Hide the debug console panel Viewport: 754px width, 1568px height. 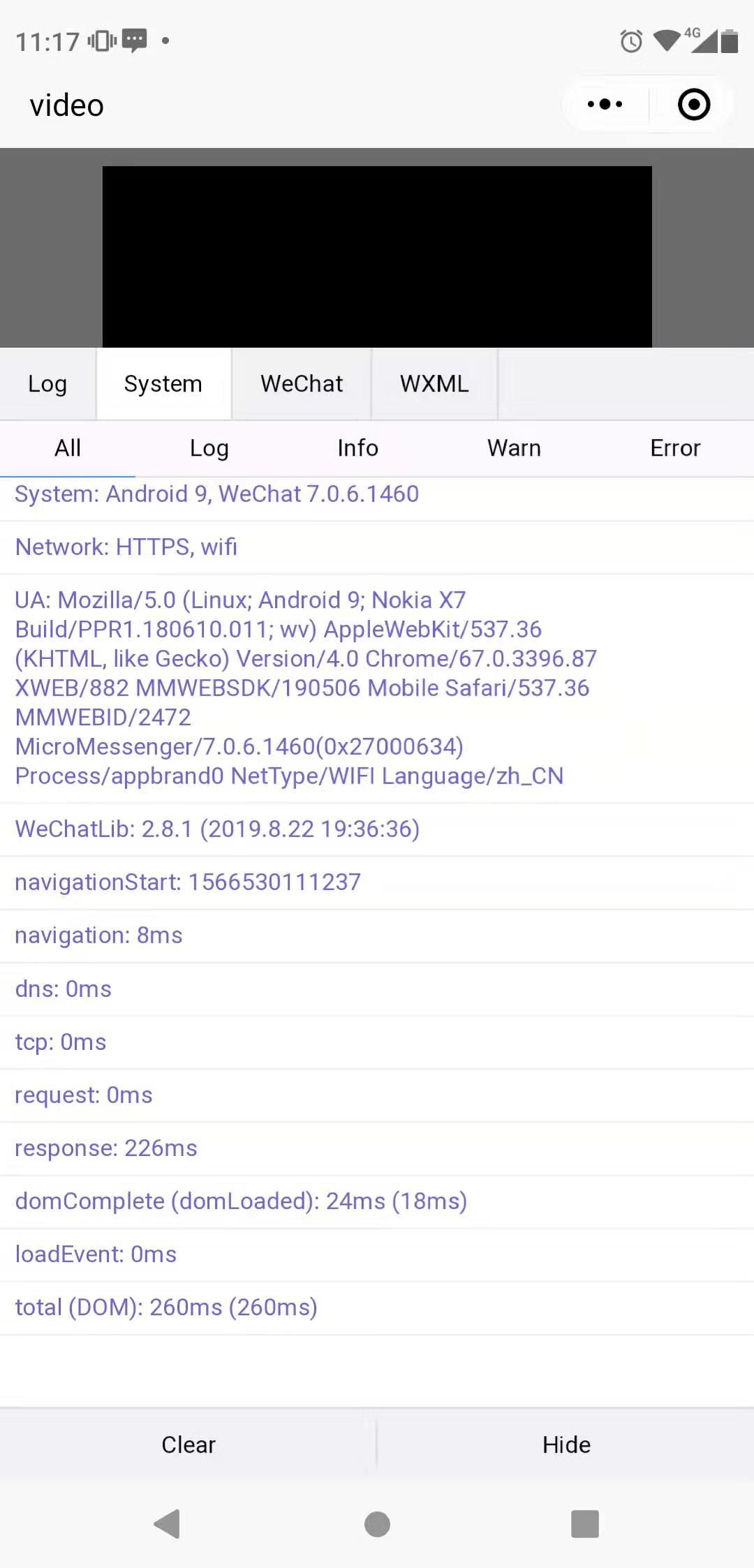coord(566,1444)
